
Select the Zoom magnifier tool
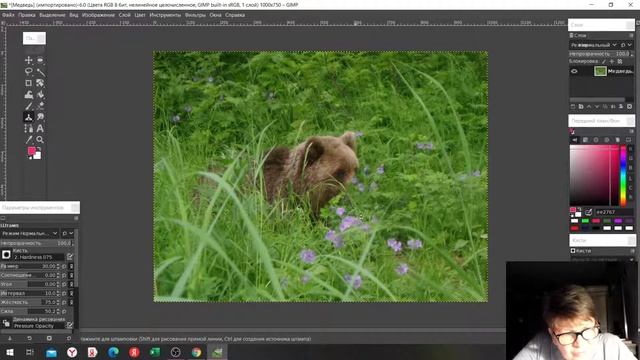pos(40,140)
